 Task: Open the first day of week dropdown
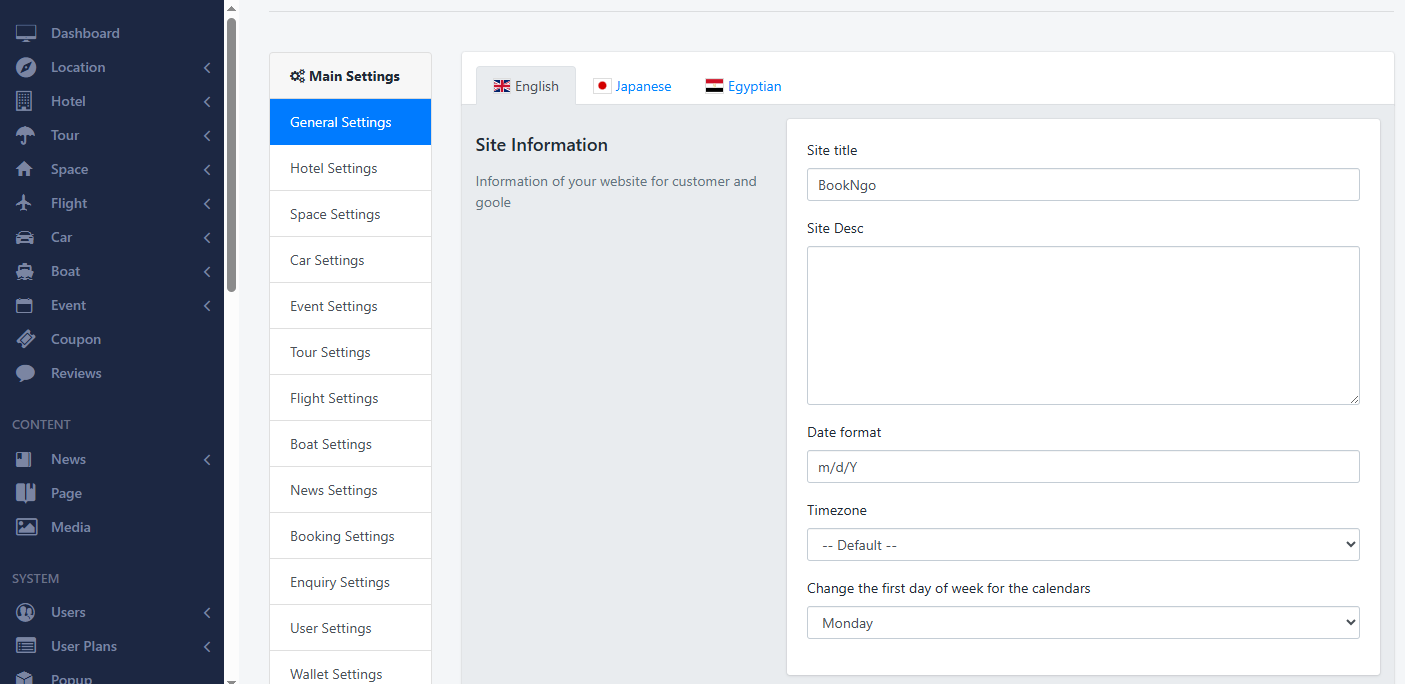click(1082, 623)
